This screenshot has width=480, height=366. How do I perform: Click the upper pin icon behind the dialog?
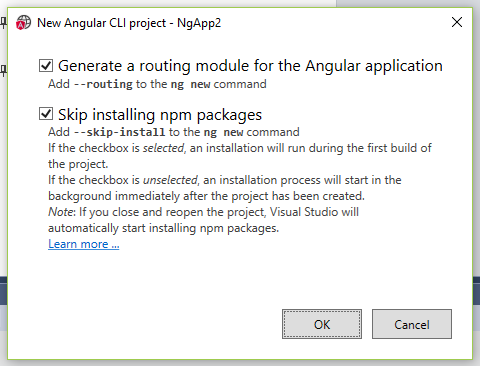click(3, 23)
